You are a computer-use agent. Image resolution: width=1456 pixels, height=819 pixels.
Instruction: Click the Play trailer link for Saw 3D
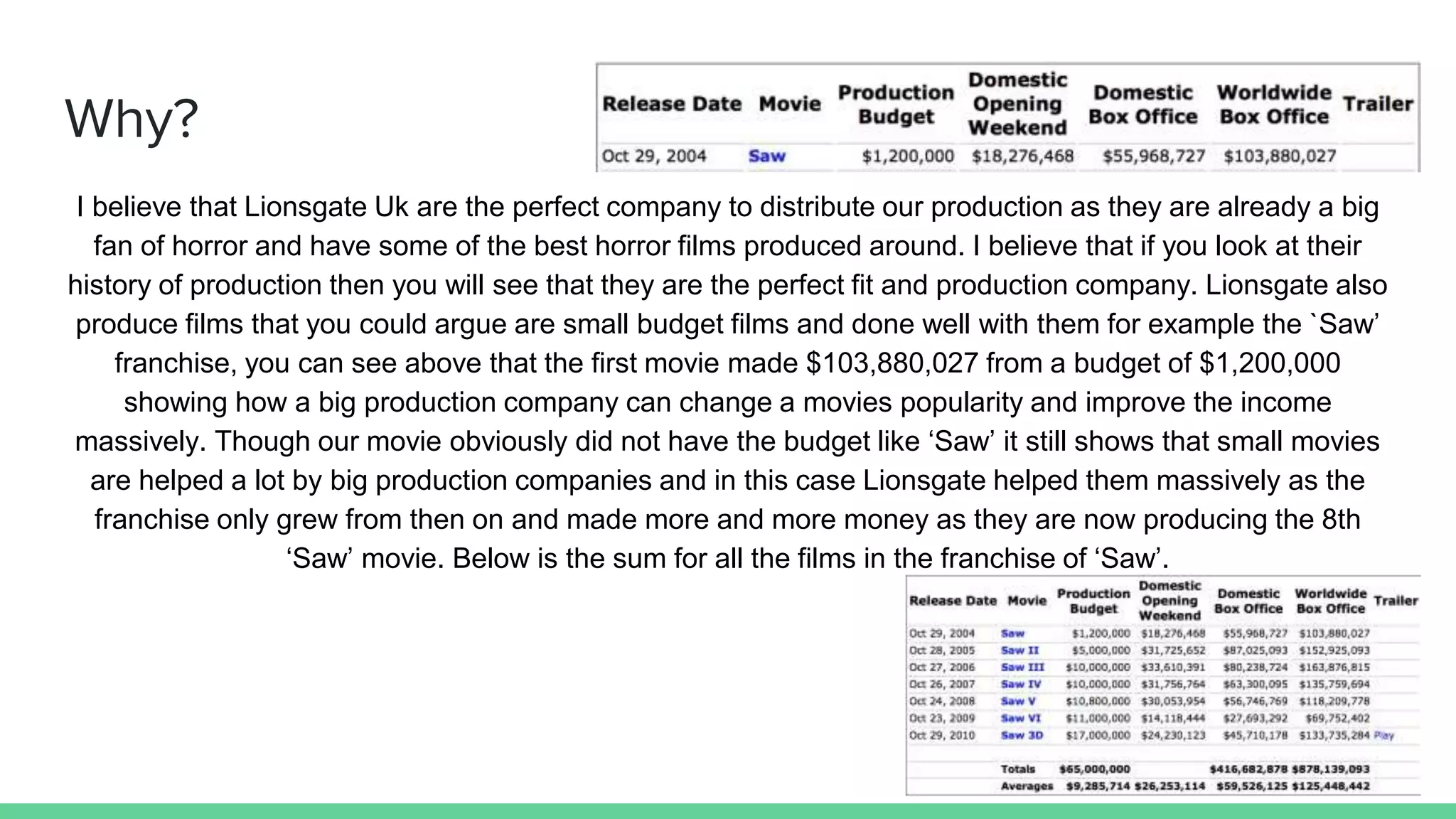pos(1383,736)
